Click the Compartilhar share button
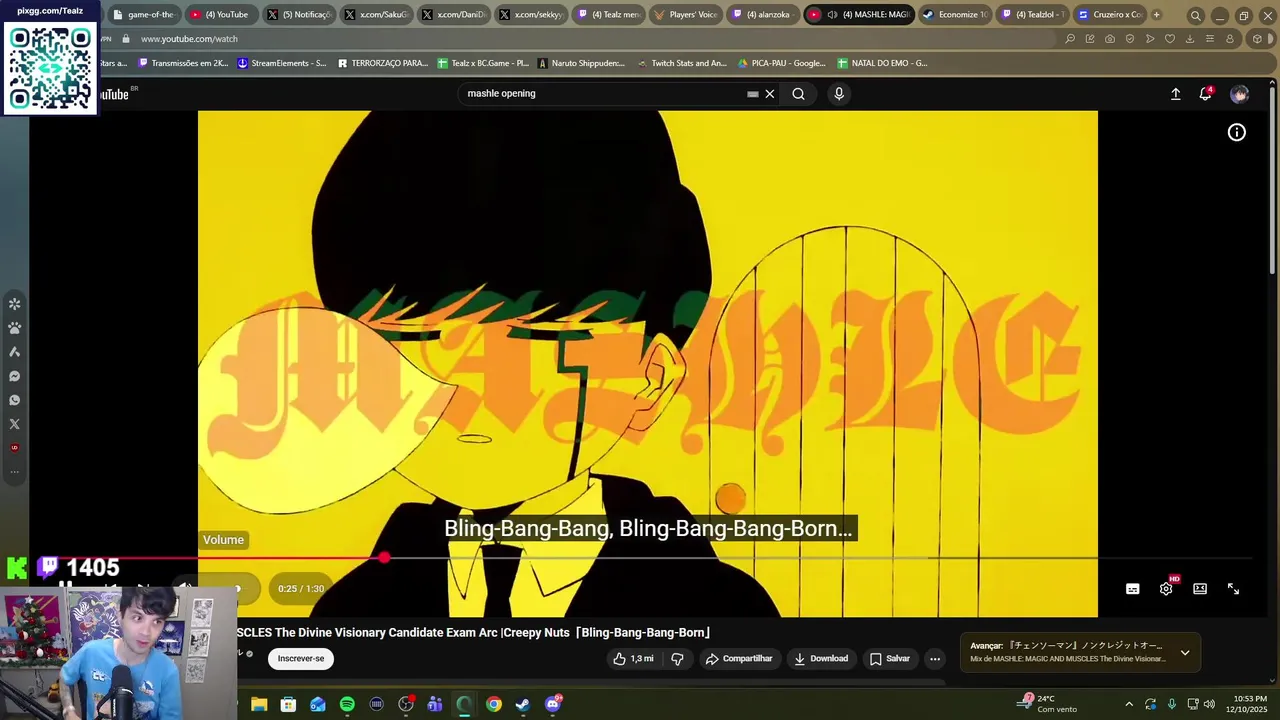 740,659
